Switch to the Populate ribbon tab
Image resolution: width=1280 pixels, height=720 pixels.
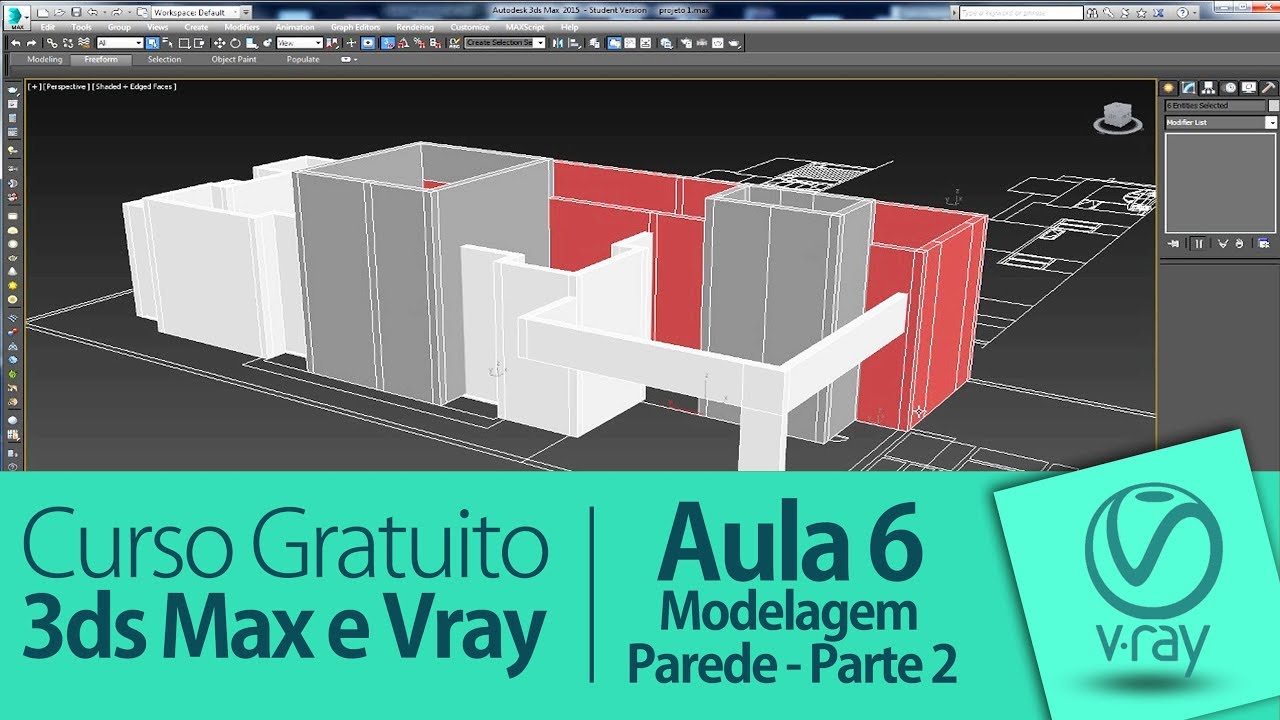(x=303, y=59)
